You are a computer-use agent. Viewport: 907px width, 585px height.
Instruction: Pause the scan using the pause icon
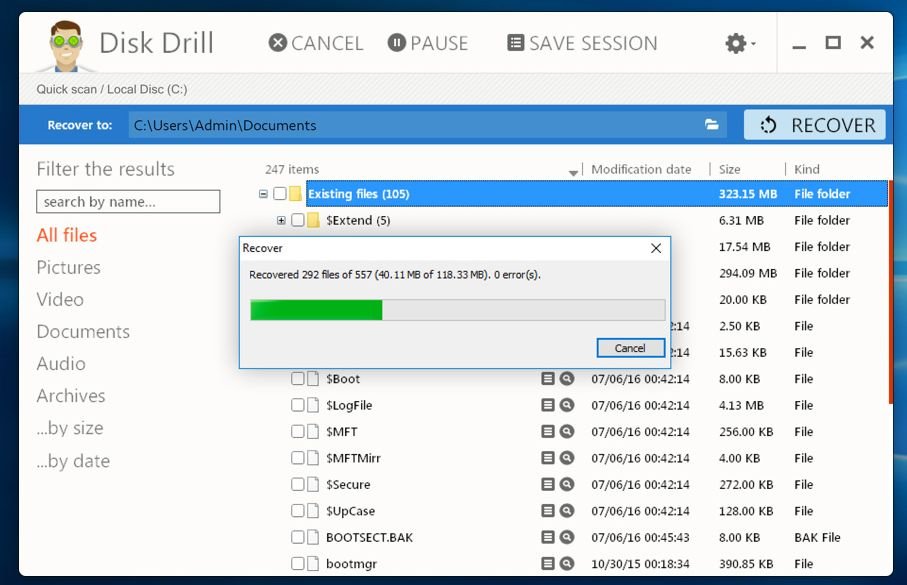[397, 43]
